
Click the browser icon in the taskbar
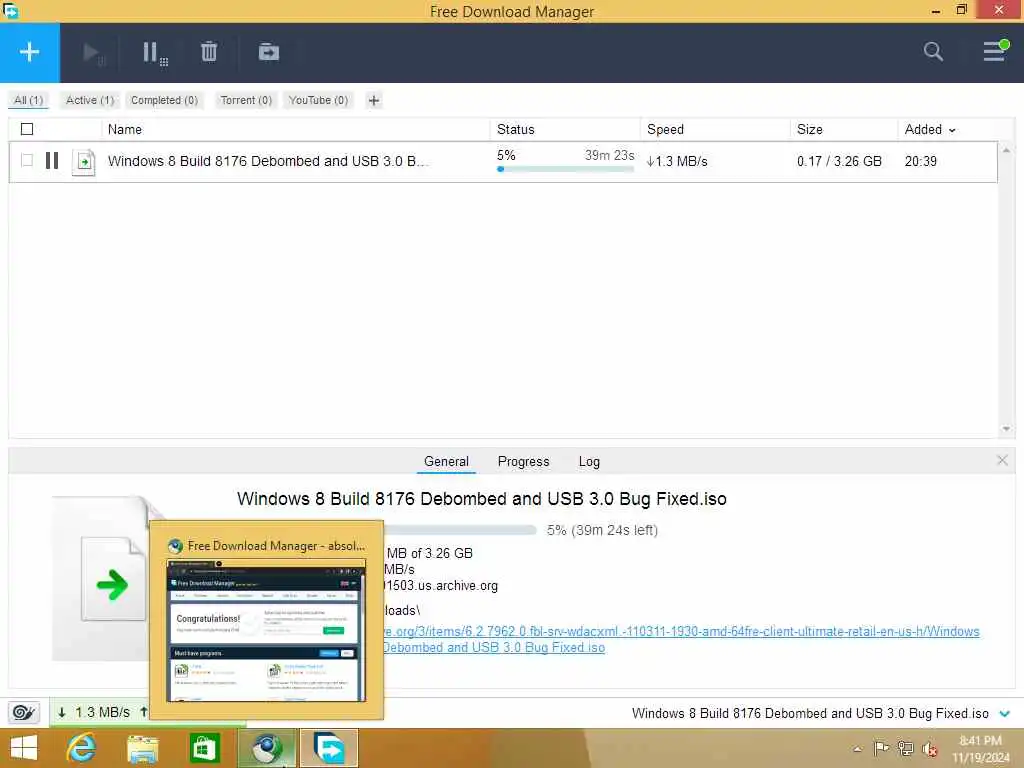tap(266, 748)
